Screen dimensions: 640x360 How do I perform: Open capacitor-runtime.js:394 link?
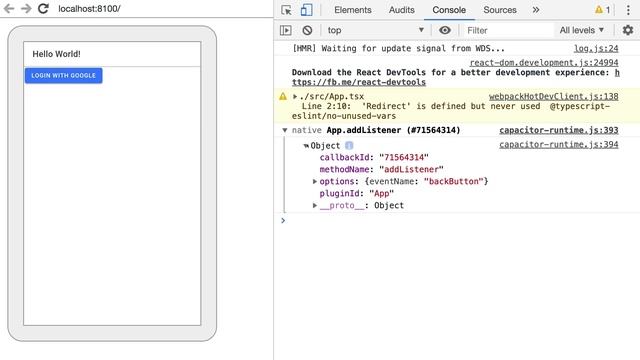(559, 144)
